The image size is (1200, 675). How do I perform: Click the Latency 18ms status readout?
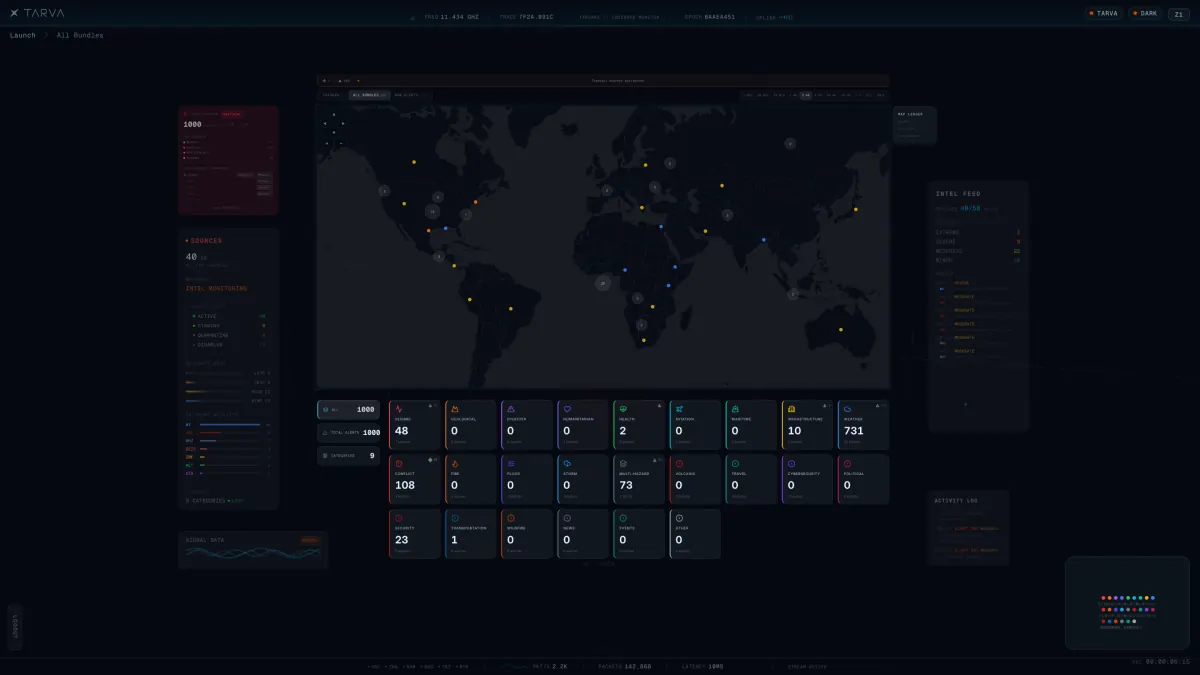[x=702, y=666]
